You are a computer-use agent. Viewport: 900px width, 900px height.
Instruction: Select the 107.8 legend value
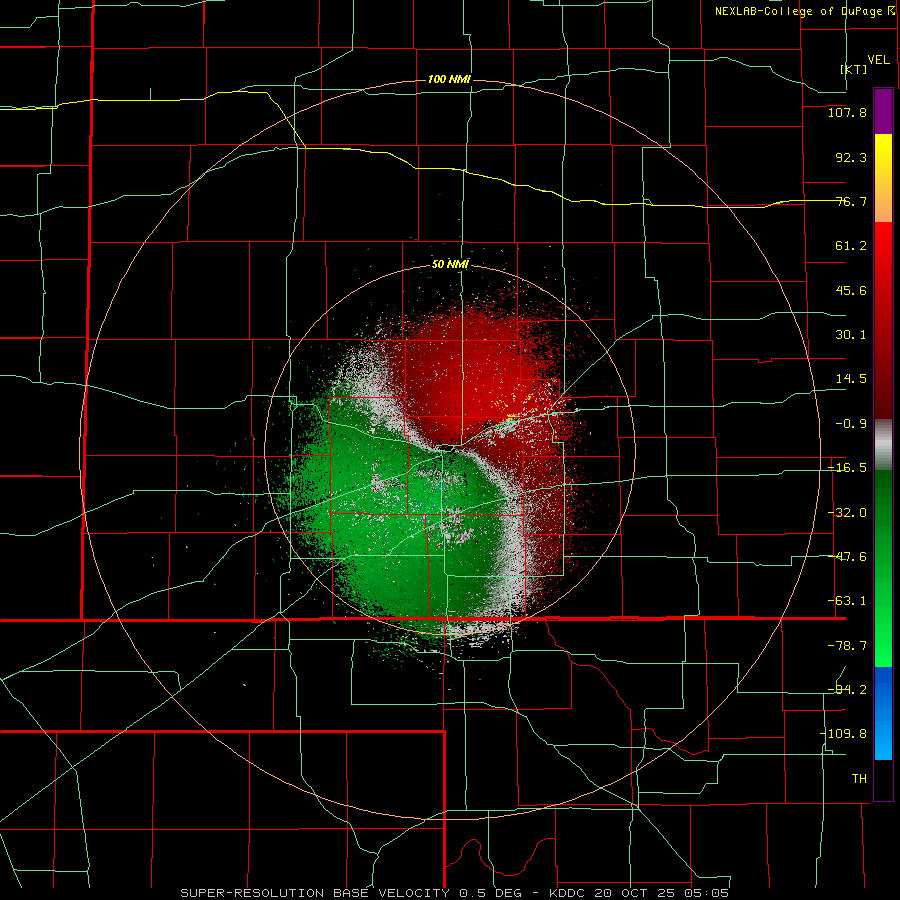click(847, 112)
